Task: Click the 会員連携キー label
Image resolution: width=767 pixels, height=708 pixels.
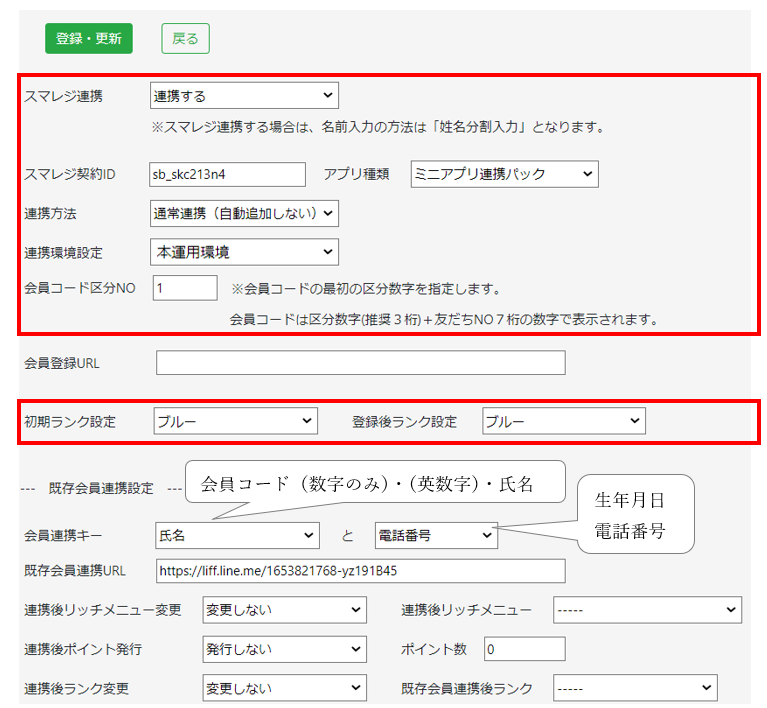Action: tap(63, 536)
